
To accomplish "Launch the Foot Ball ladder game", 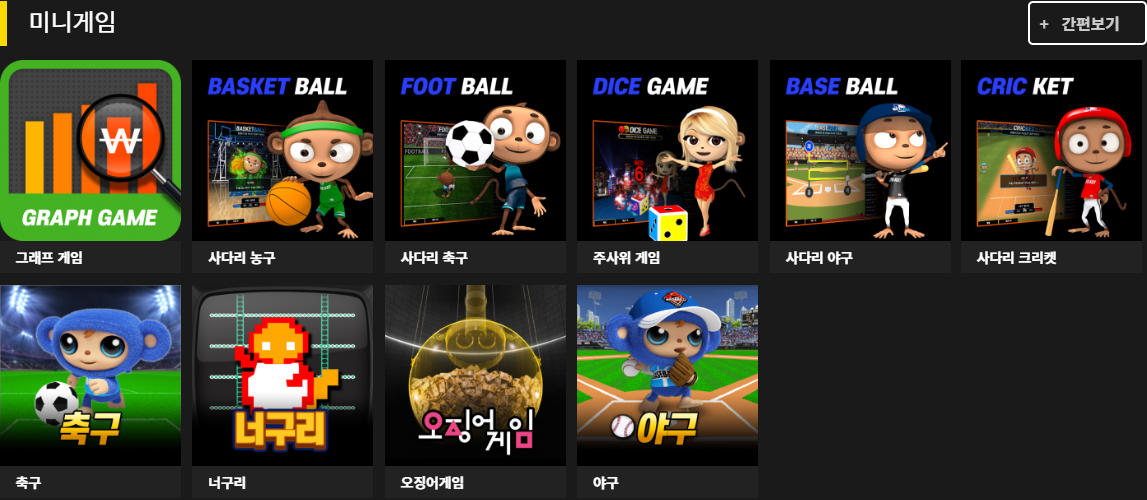I will click(x=475, y=151).
